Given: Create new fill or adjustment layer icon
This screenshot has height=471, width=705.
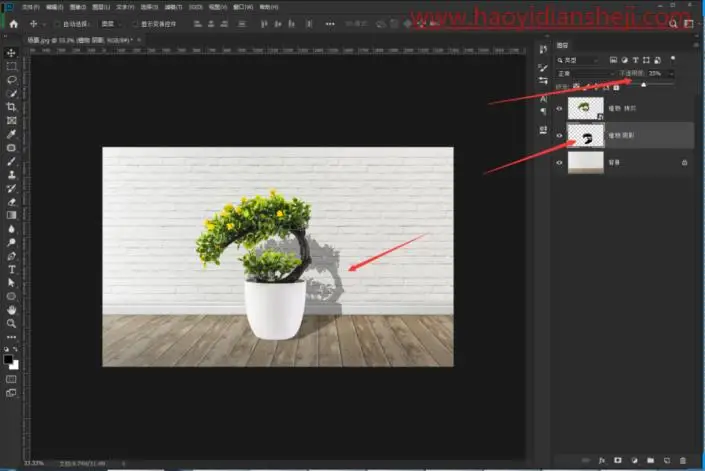Looking at the screenshot, I should (634, 460).
